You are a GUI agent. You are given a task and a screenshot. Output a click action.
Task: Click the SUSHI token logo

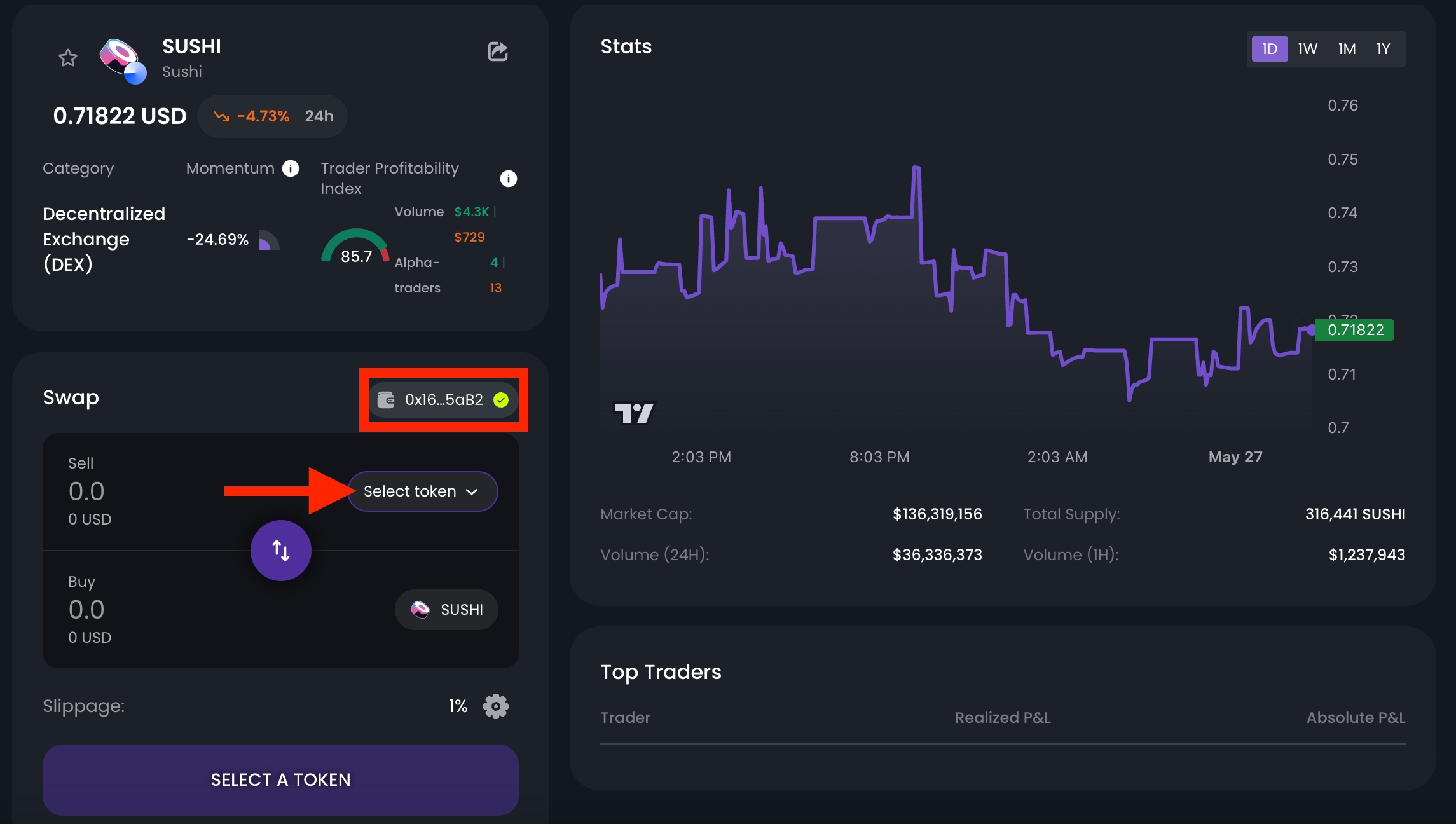pos(123,59)
